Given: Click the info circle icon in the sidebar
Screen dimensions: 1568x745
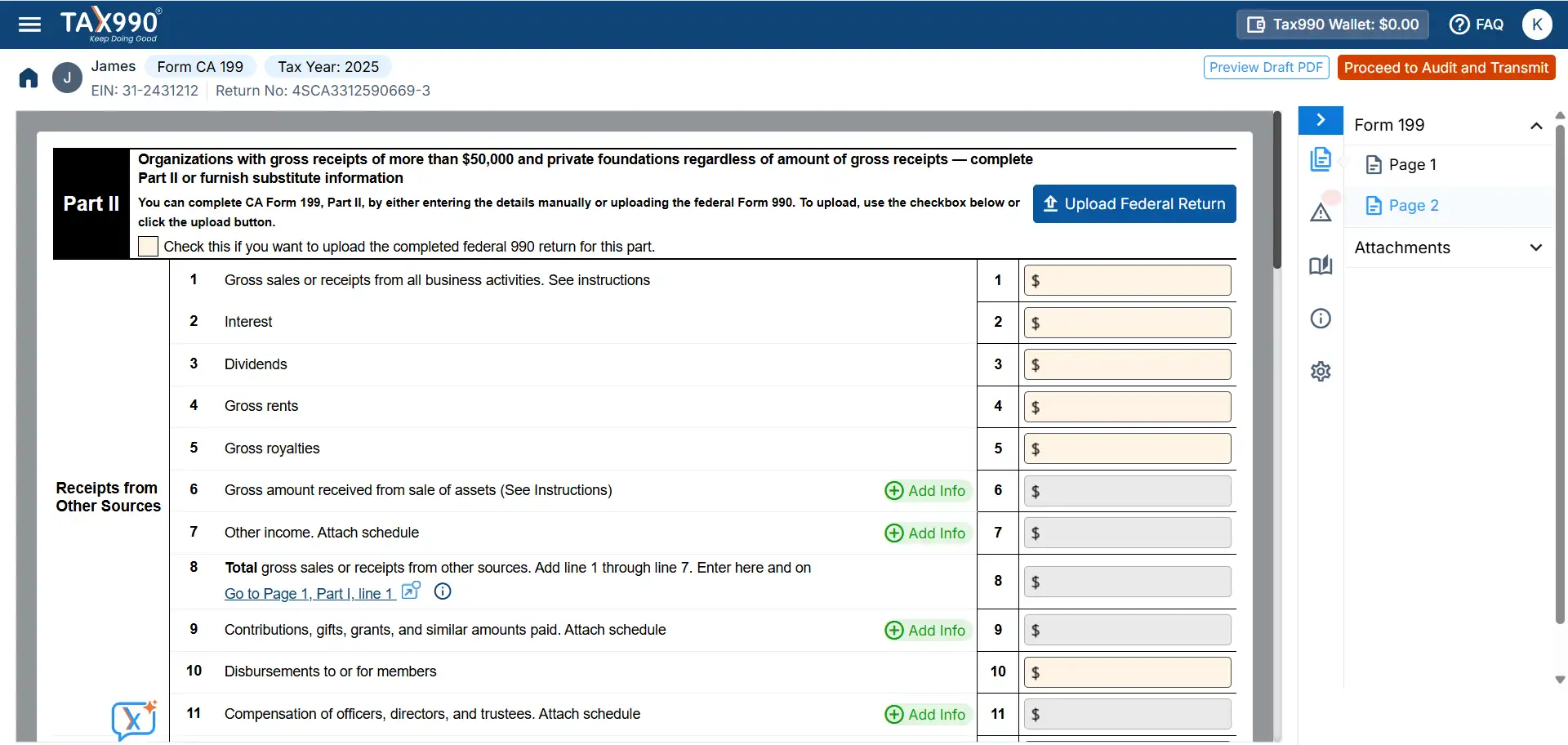Looking at the screenshot, I should coord(1321,319).
